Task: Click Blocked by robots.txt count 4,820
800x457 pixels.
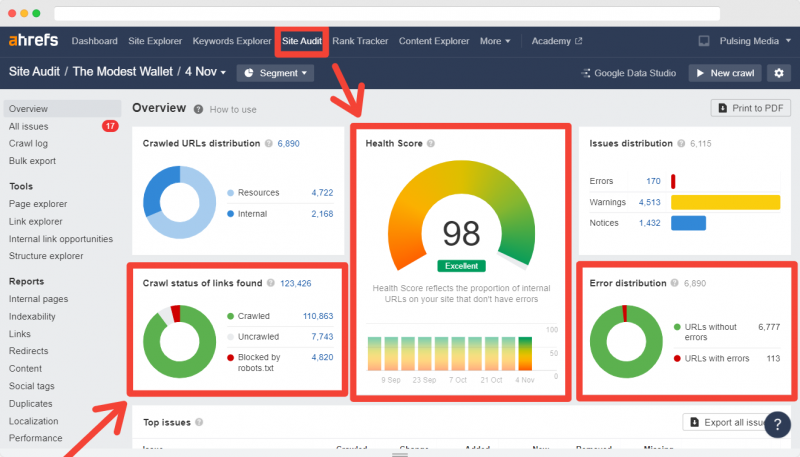Action: (x=322, y=357)
